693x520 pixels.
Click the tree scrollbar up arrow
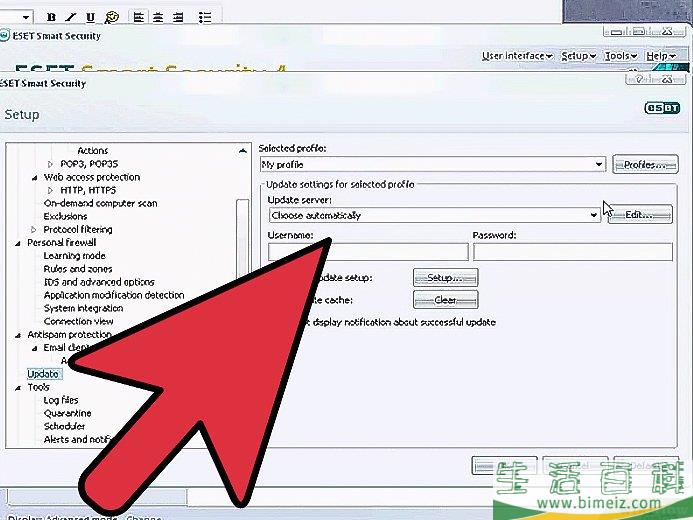243,151
